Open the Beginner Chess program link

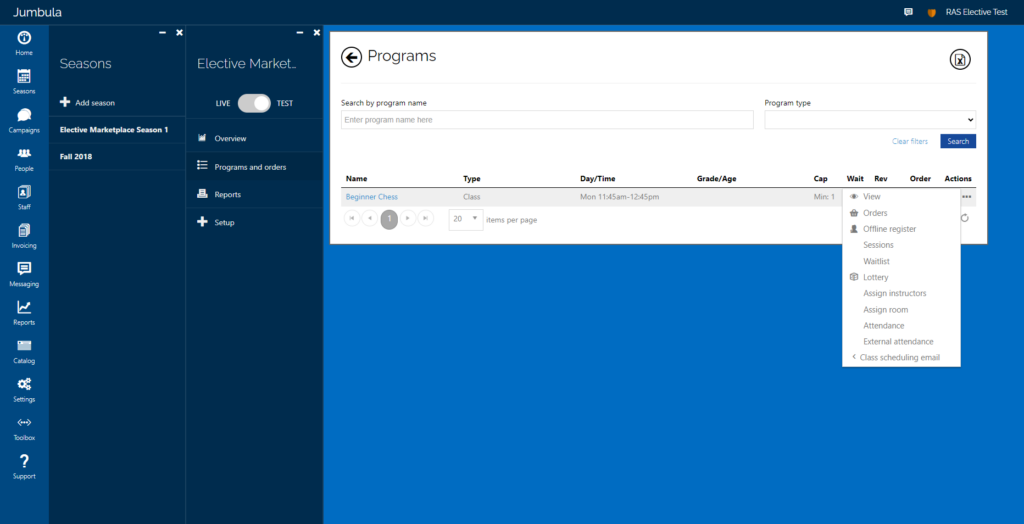click(x=372, y=197)
